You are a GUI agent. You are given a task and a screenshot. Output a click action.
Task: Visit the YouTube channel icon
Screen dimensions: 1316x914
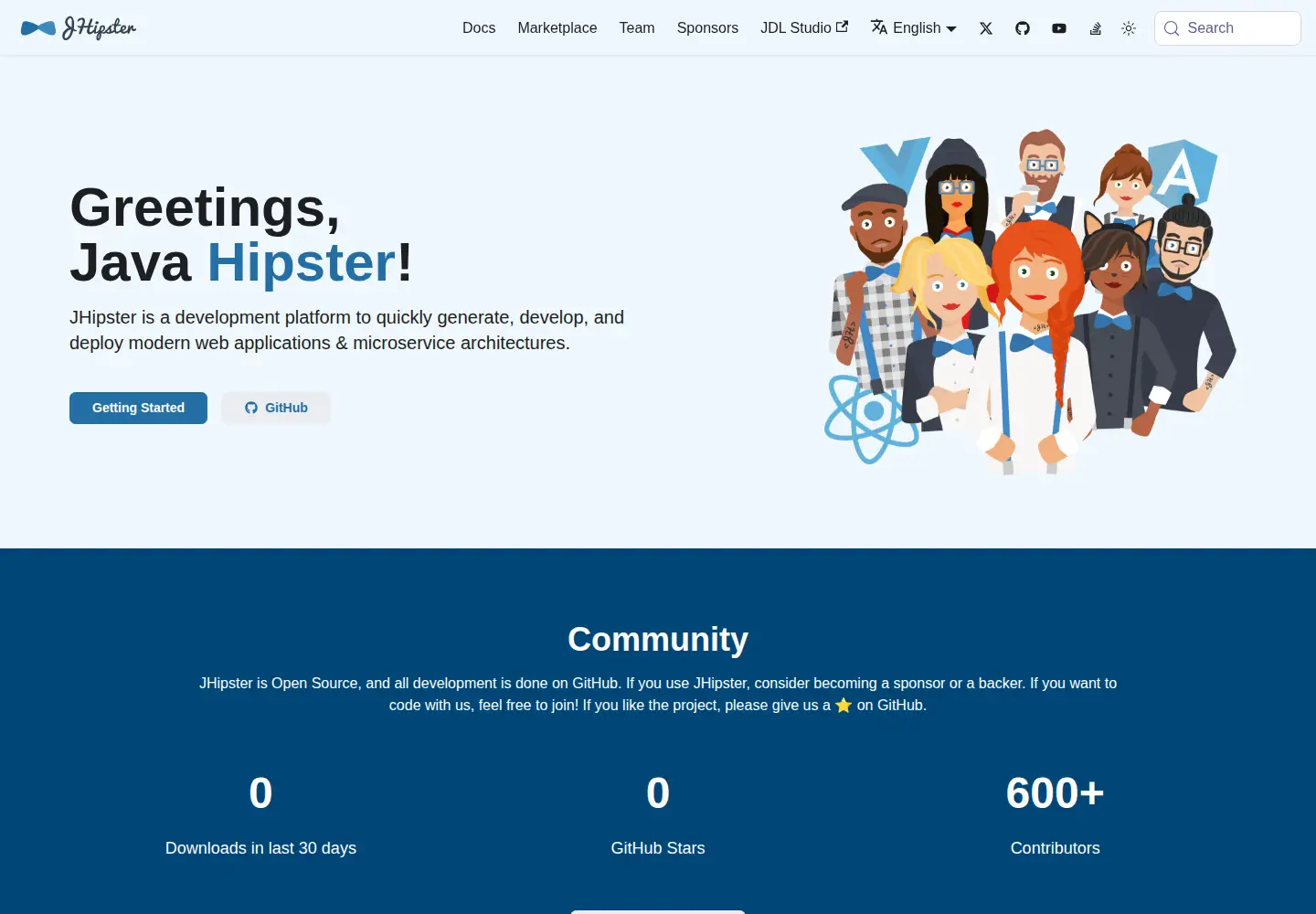point(1059,28)
